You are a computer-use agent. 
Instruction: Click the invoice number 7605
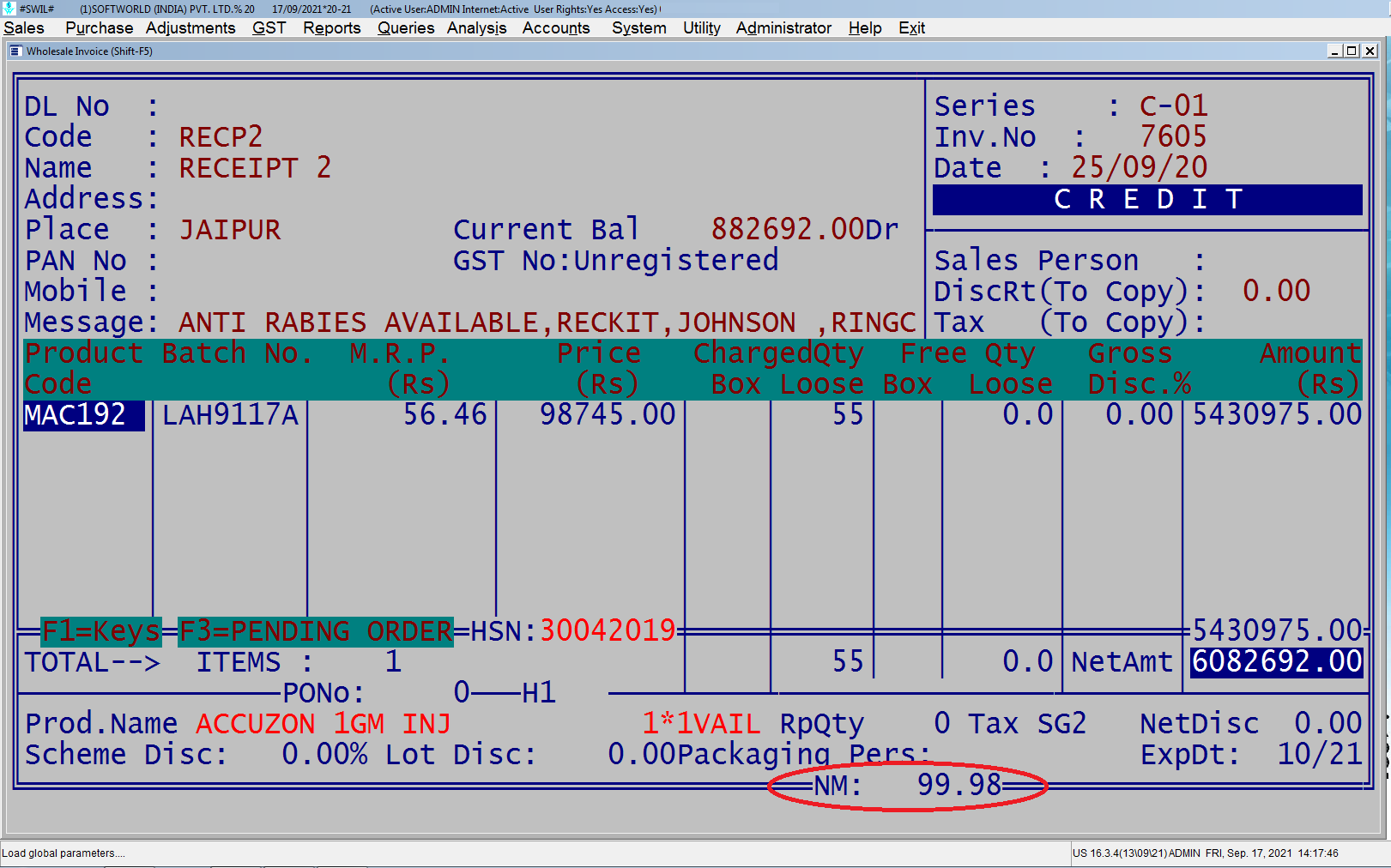click(x=1173, y=137)
